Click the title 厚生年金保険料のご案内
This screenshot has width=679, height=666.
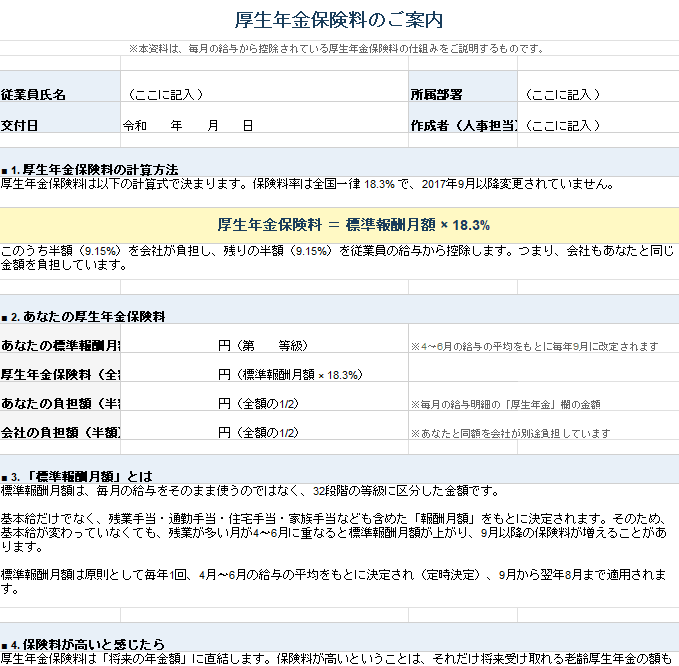(339, 20)
